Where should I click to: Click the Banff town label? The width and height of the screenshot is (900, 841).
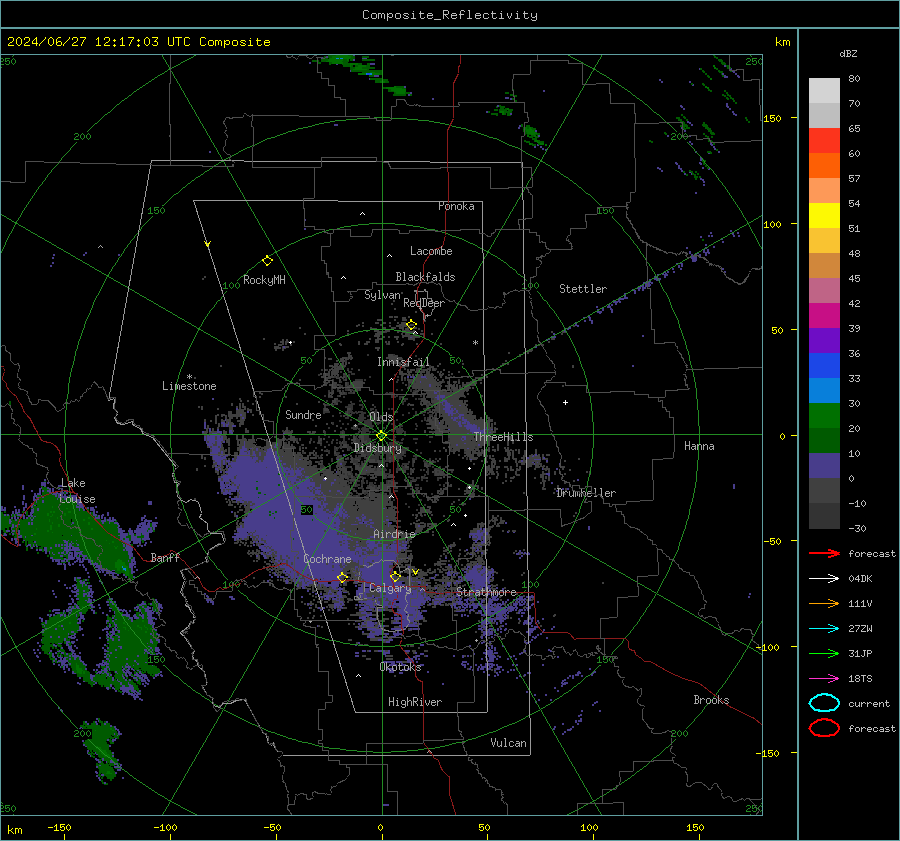point(165,557)
